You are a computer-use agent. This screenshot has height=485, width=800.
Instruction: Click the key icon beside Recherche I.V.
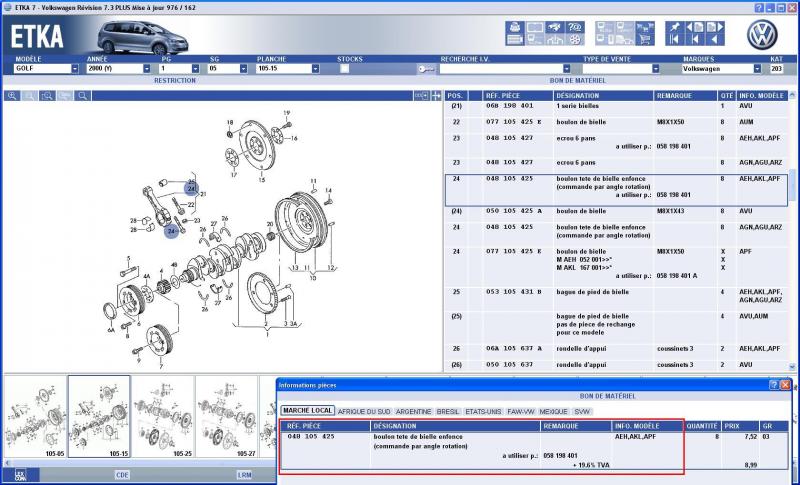tap(426, 69)
